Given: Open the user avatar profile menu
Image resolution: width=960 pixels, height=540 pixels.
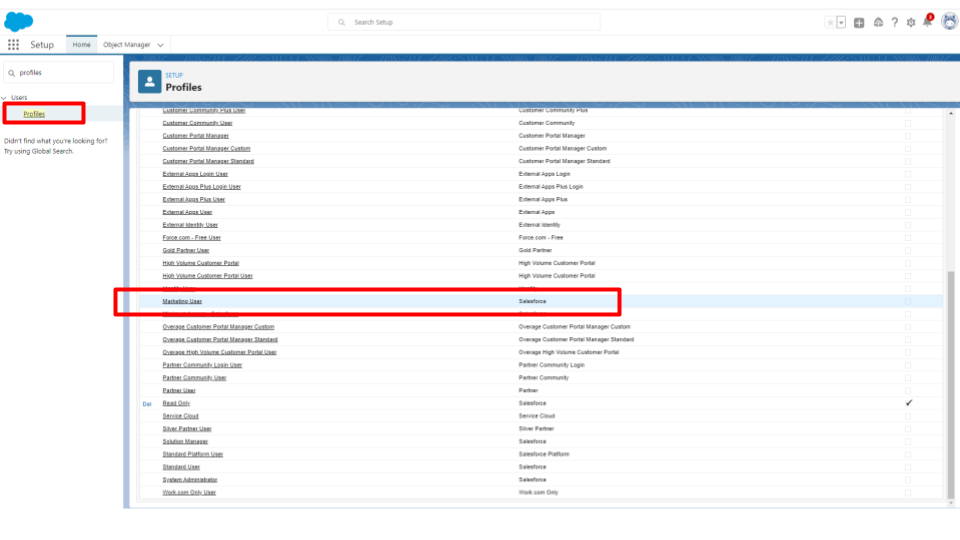Looking at the screenshot, I should [x=950, y=21].
